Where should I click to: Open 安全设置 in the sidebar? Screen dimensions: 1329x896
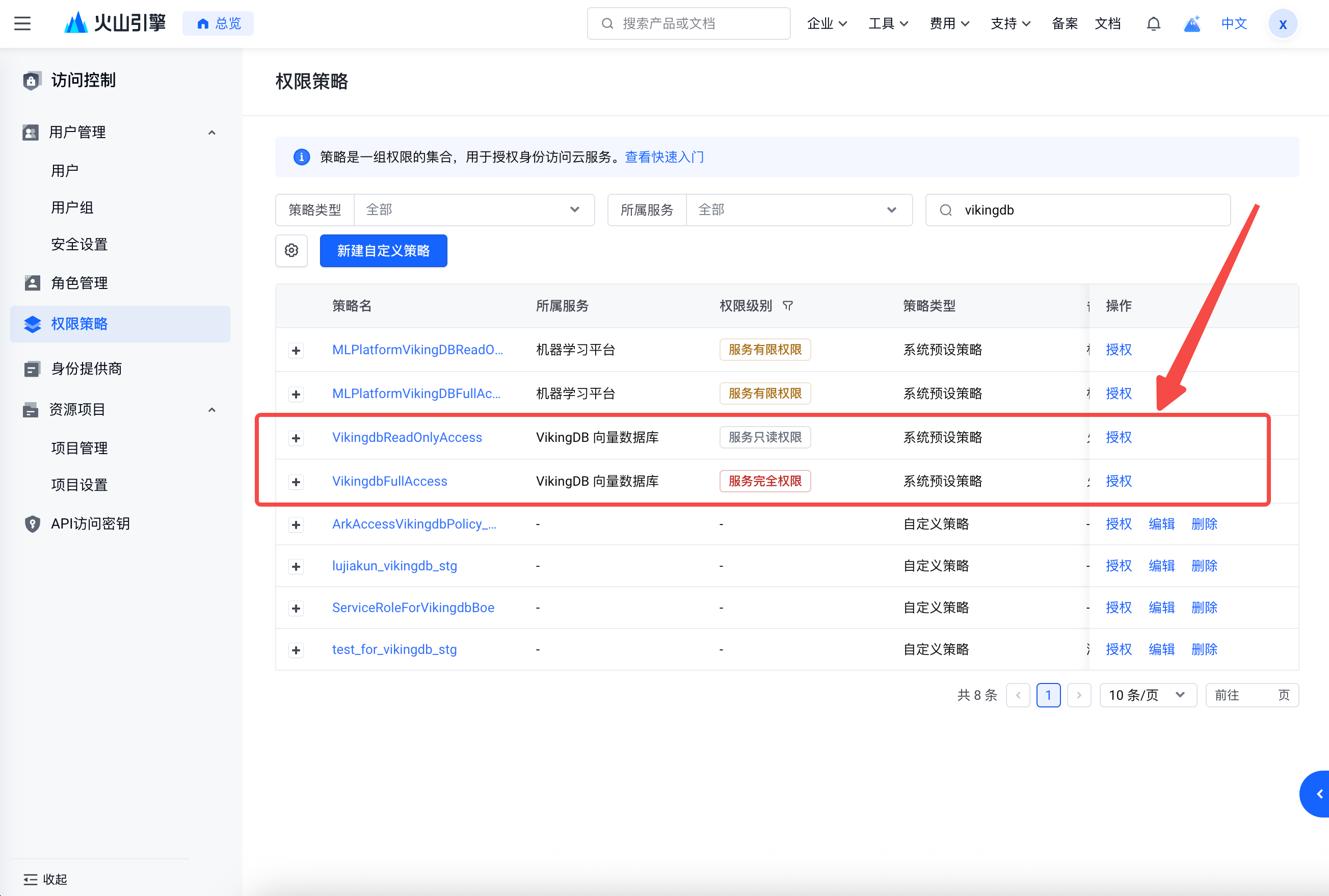coord(79,245)
